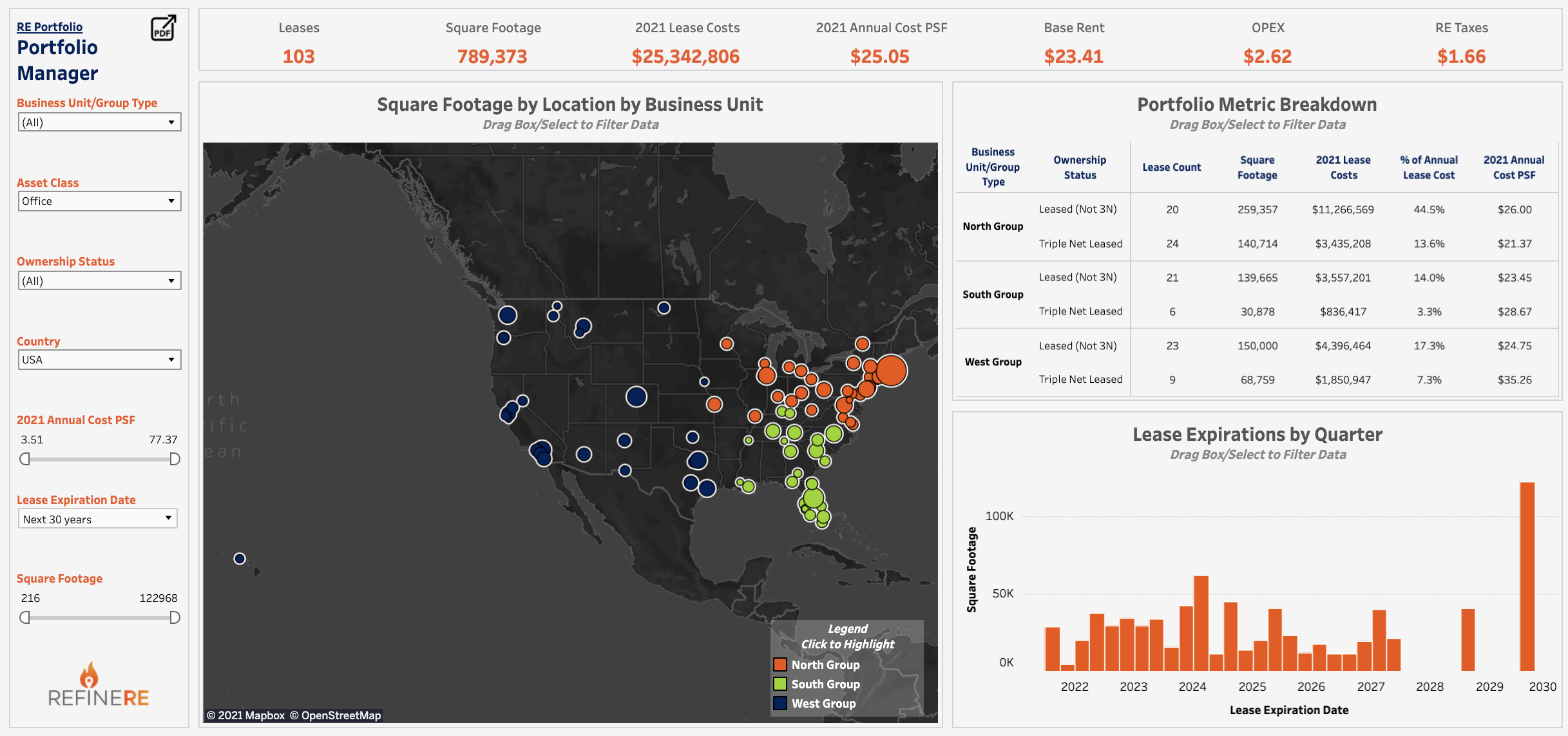This screenshot has height=736, width=1568.
Task: Select West Group Triple Net Leased row
Action: (1080, 380)
